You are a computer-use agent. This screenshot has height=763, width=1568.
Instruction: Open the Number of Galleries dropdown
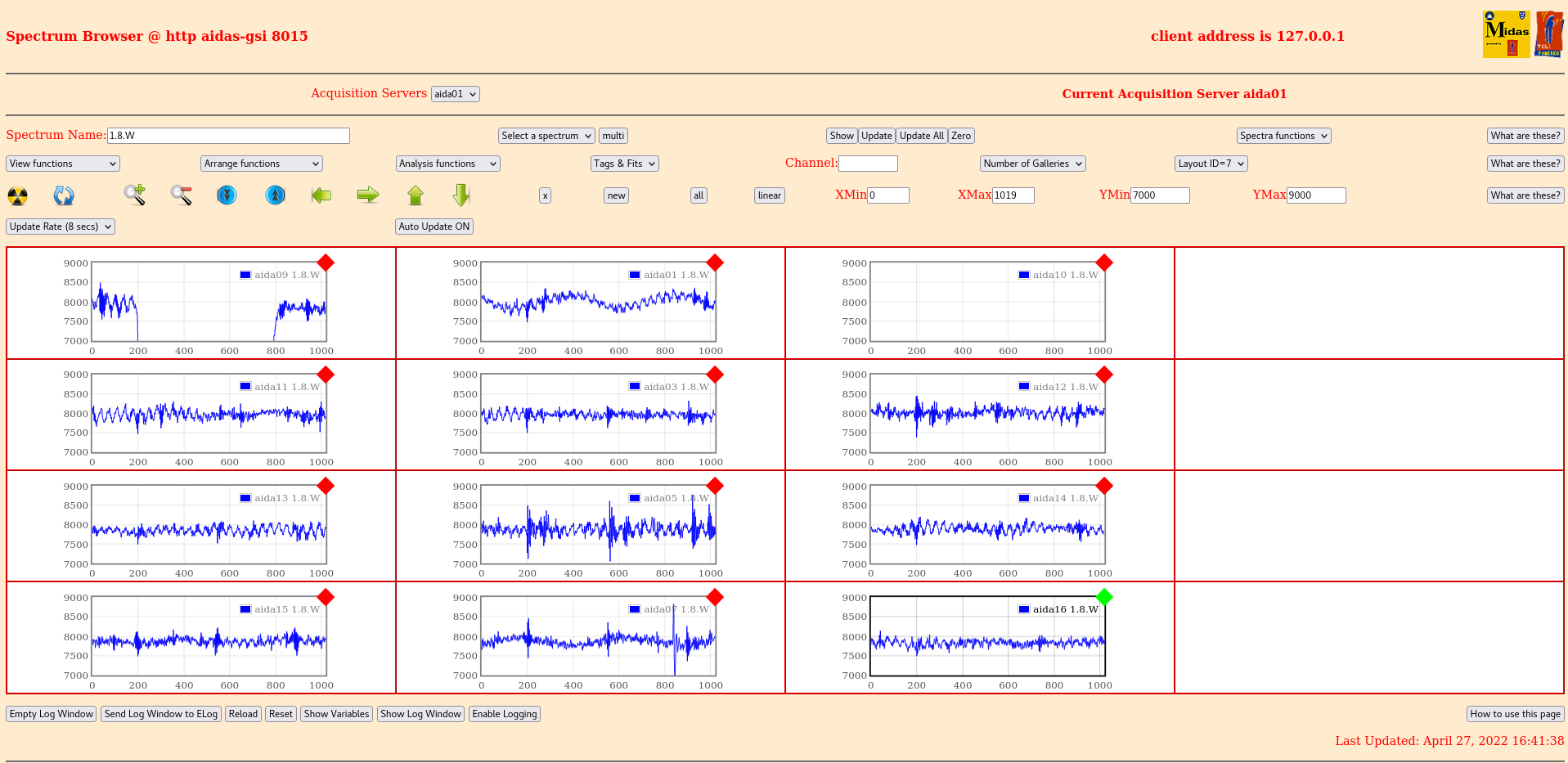click(1032, 164)
